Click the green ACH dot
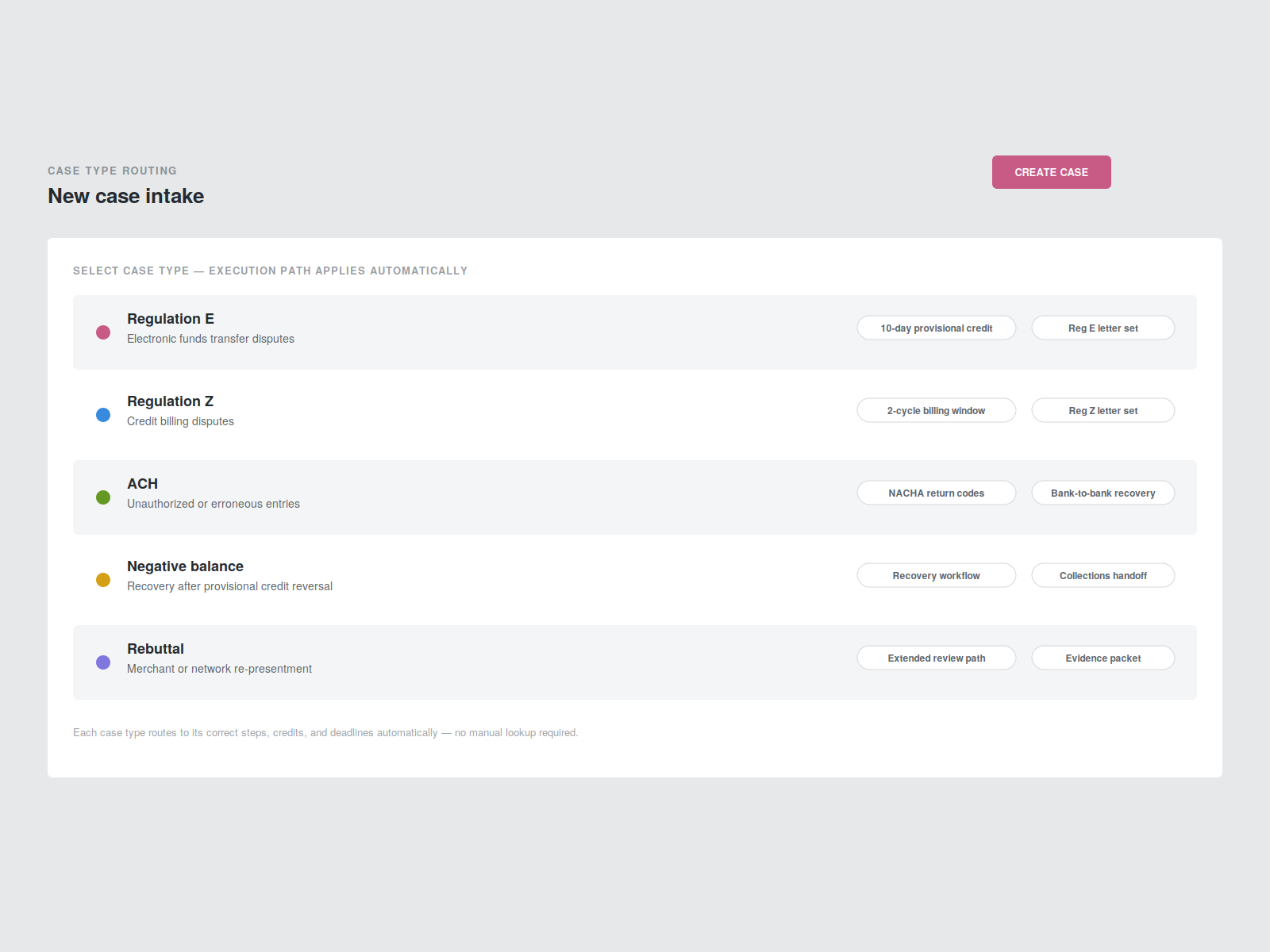Viewport: 1270px width, 952px height. (103, 497)
